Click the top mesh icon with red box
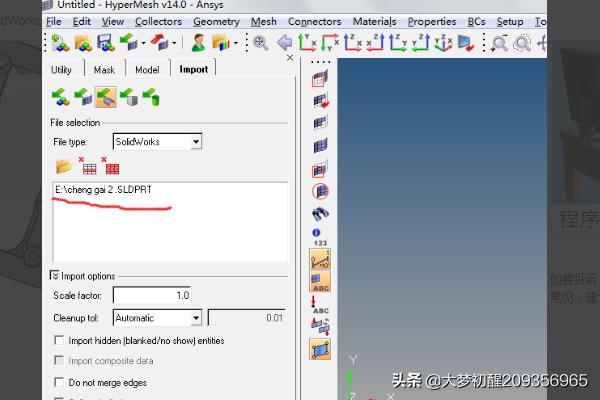600x400 pixels. [320, 78]
